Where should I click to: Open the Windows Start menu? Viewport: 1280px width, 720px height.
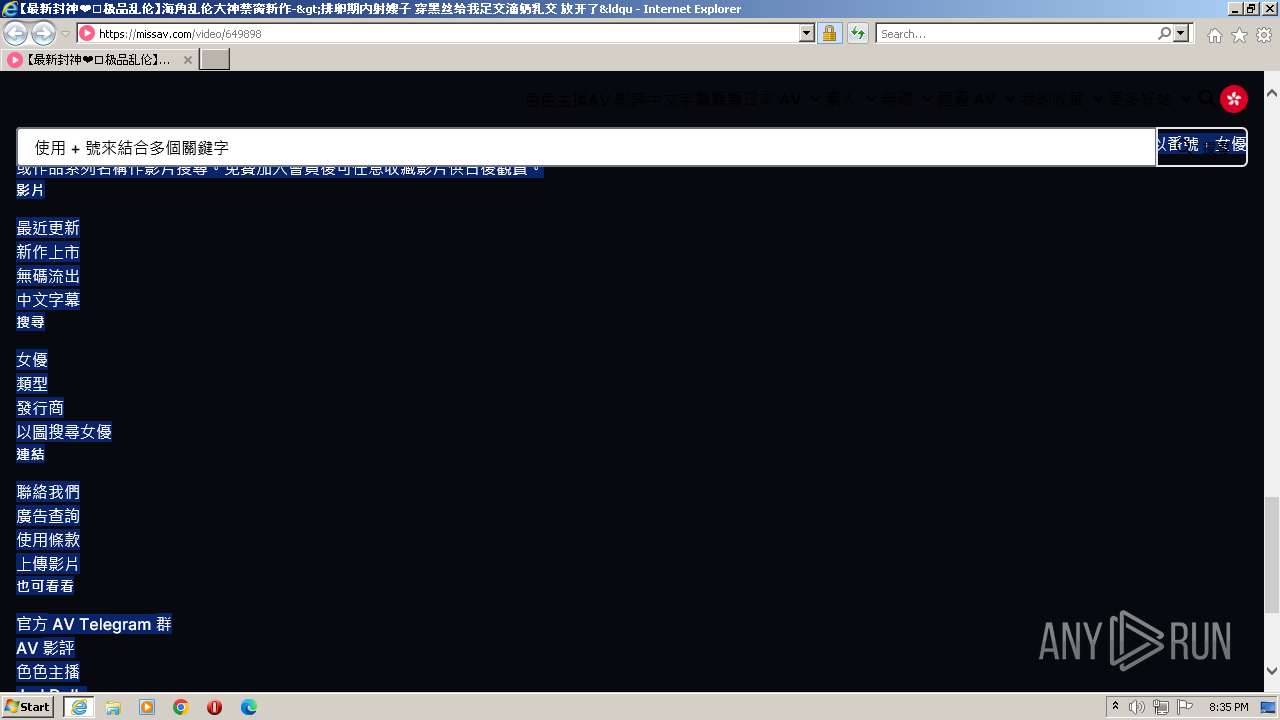click(x=28, y=706)
